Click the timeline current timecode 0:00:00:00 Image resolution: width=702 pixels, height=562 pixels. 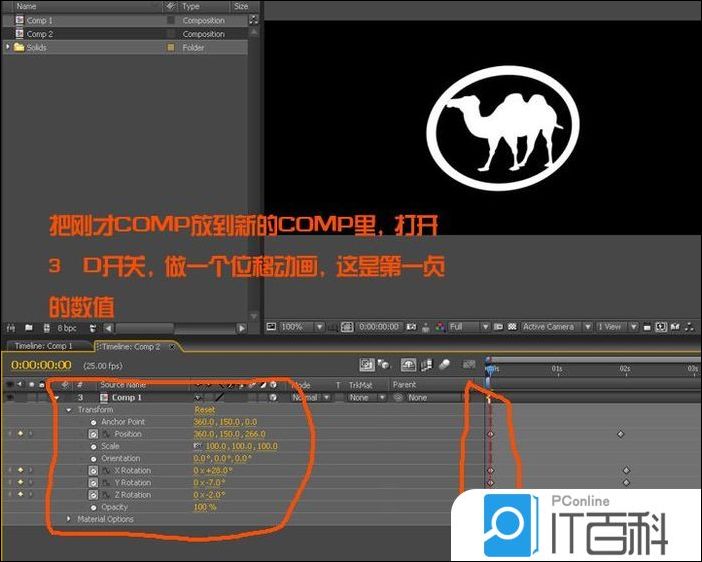[x=41, y=365]
